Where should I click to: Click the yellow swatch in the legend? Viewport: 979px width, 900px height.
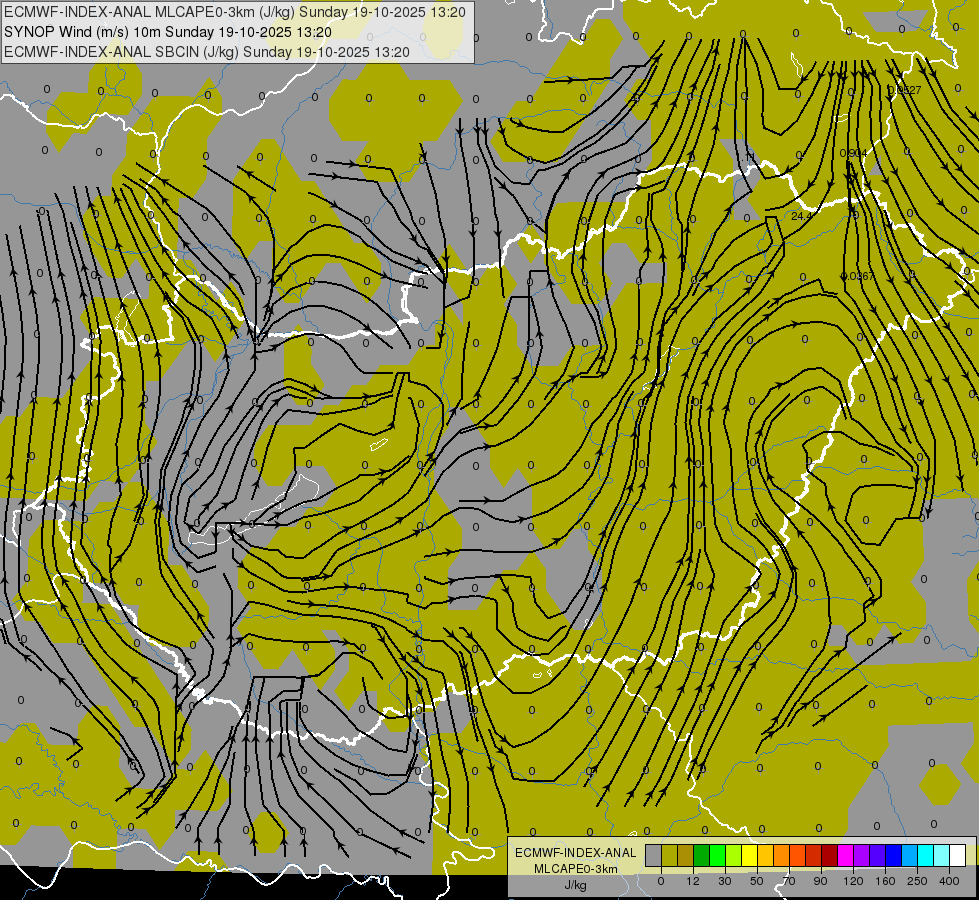[750, 855]
